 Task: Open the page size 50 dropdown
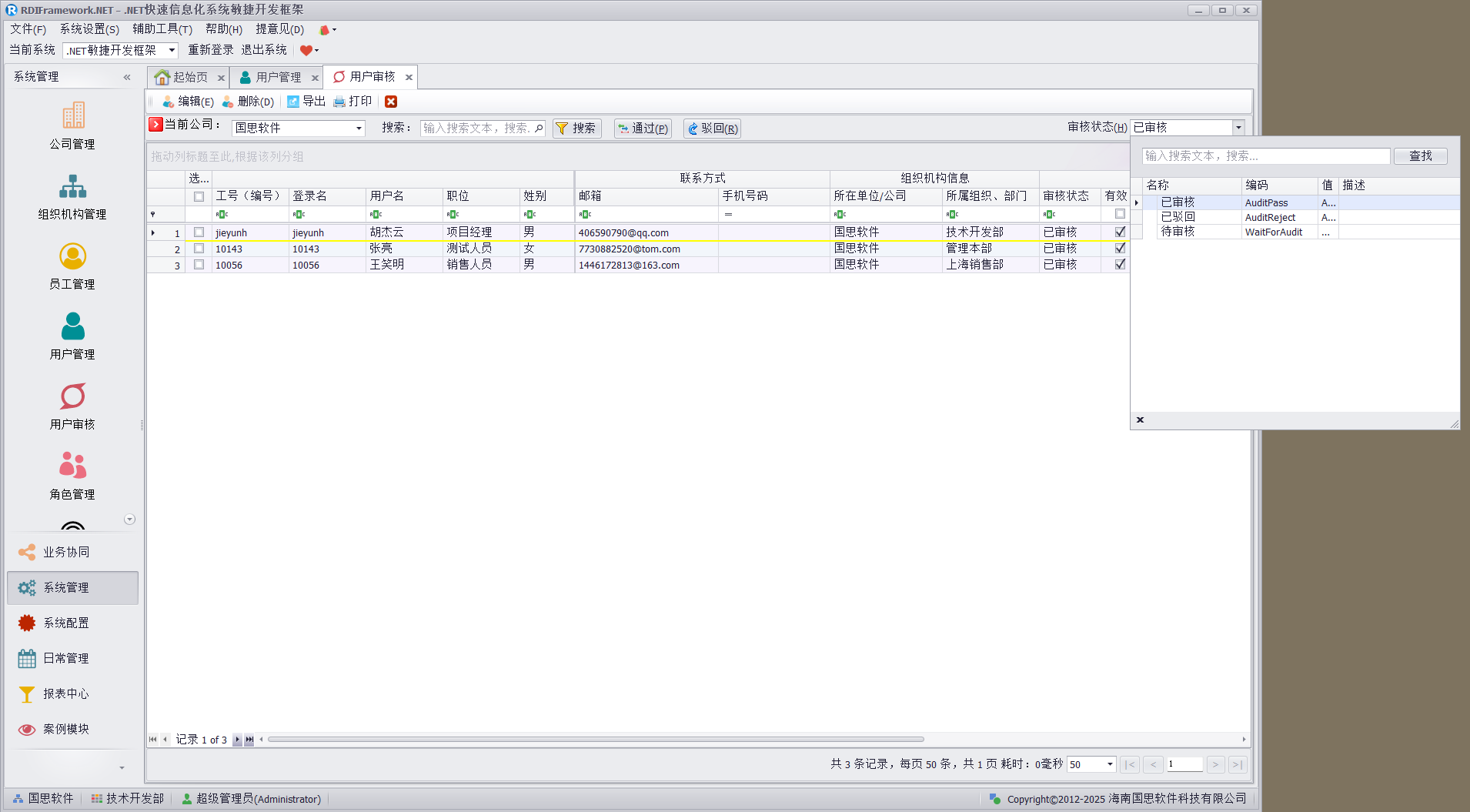[x=1110, y=764]
